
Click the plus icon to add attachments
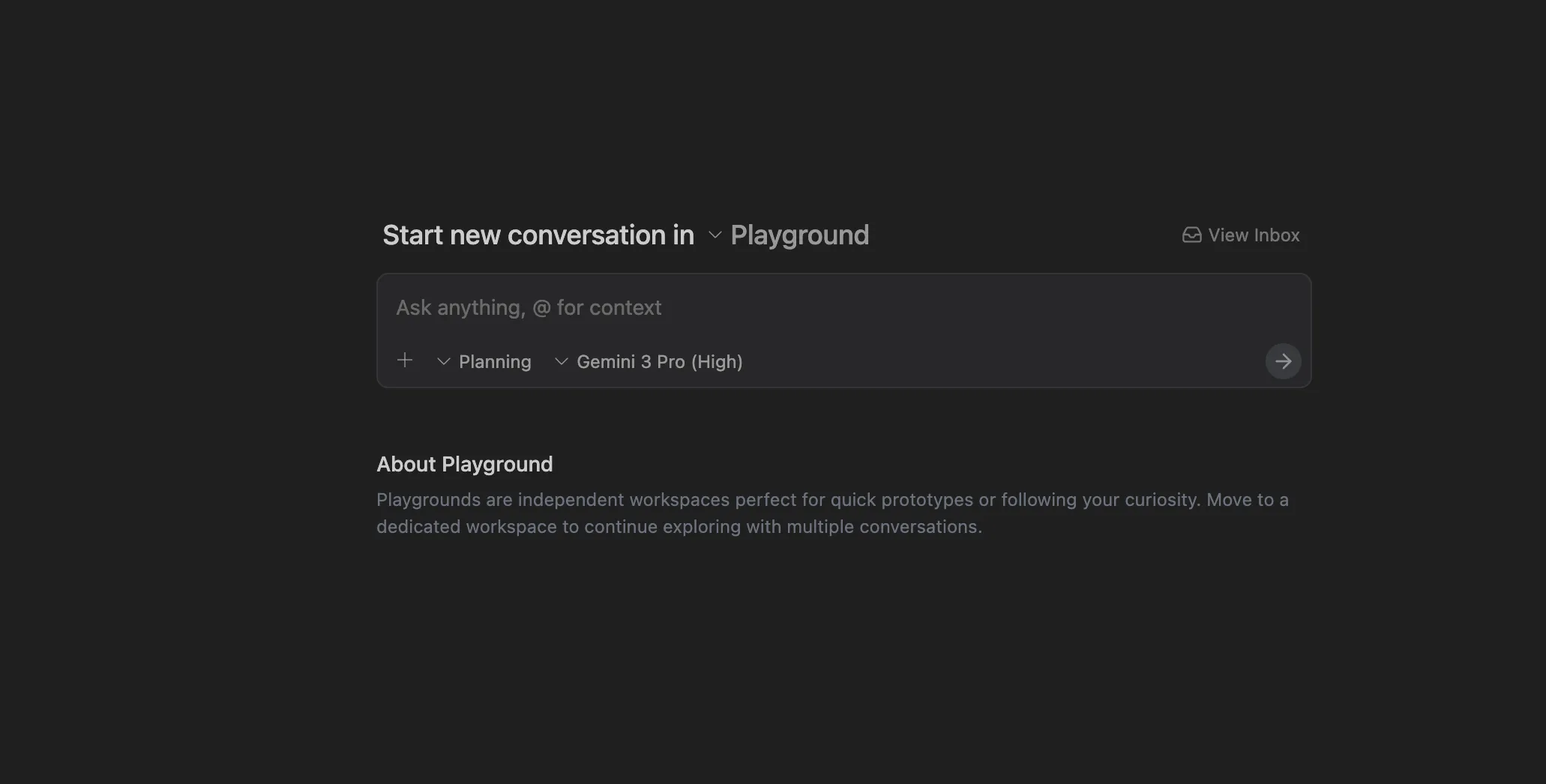click(x=405, y=361)
